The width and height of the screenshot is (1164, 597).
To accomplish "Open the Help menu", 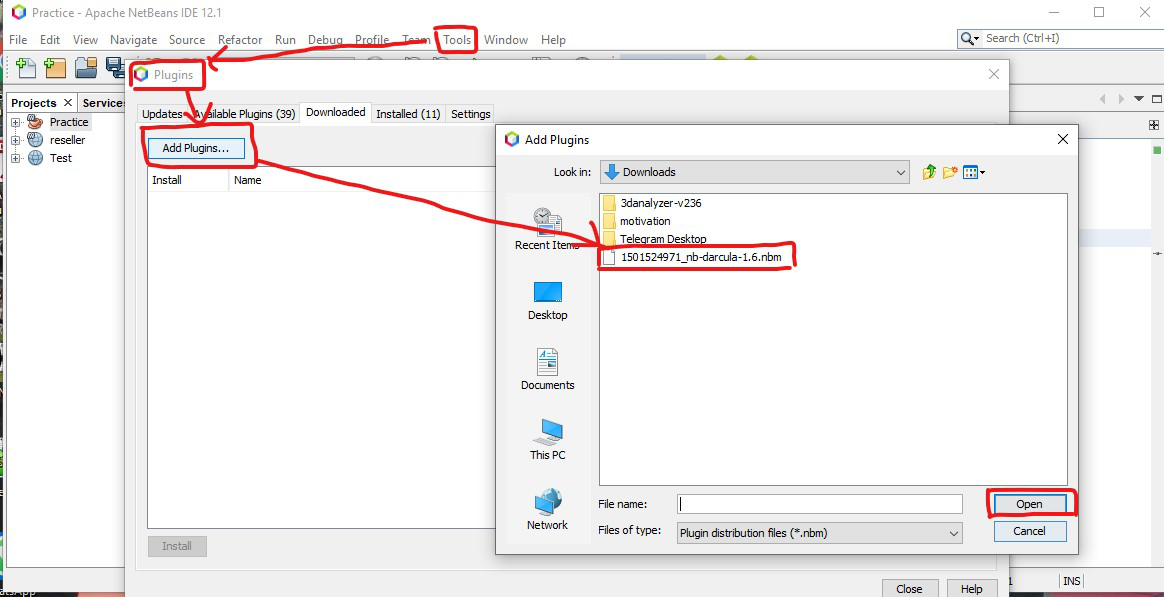I will pos(553,40).
